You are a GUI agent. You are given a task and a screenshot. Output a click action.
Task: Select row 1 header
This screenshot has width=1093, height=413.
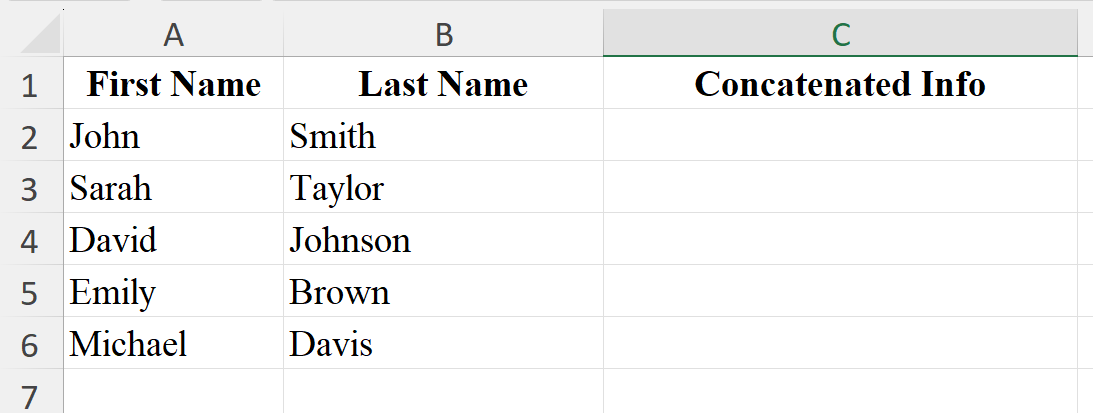(x=30, y=85)
